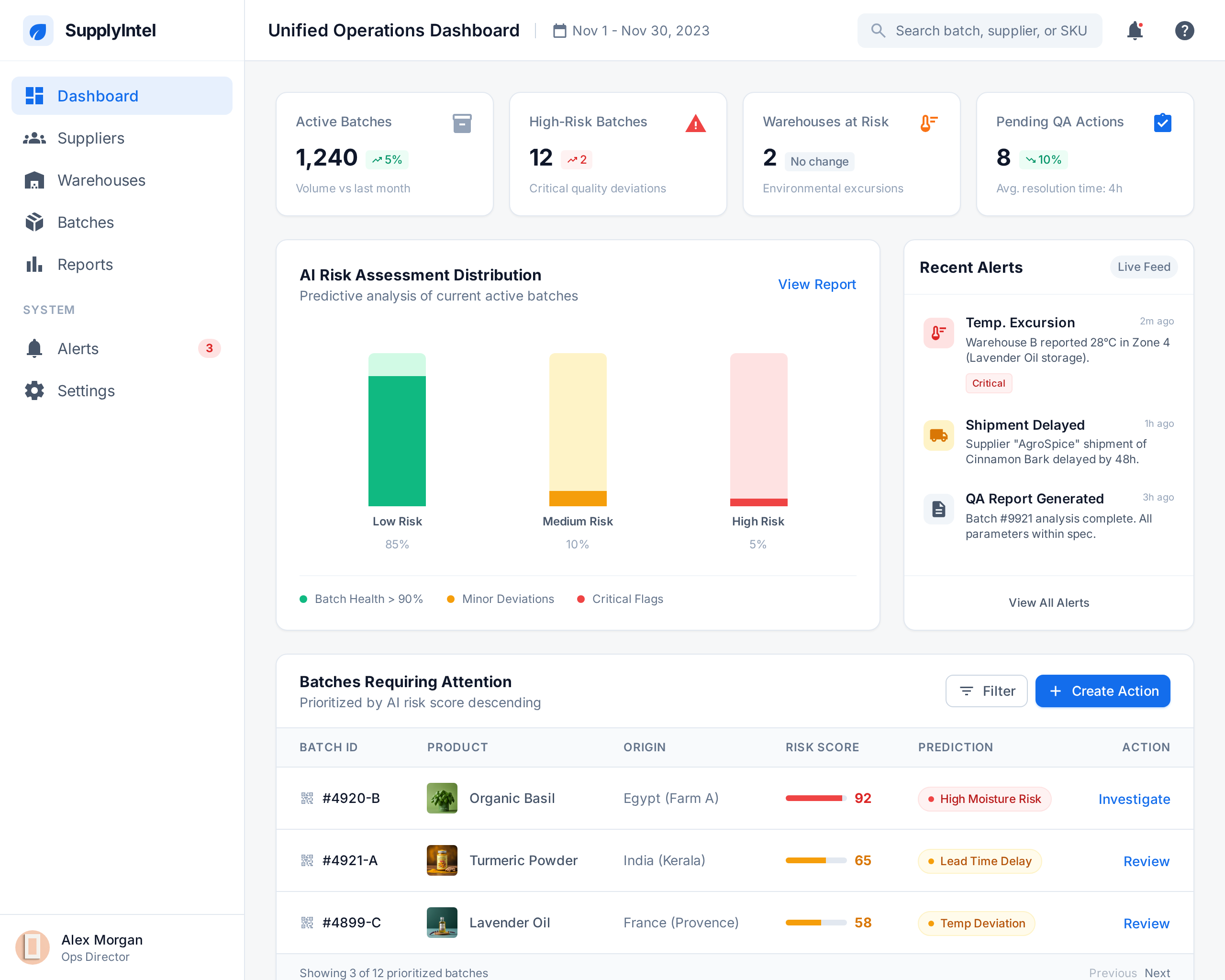Viewport: 1225px width, 980px height.
Task: Click the search magnifier icon
Action: pyautogui.click(x=879, y=31)
